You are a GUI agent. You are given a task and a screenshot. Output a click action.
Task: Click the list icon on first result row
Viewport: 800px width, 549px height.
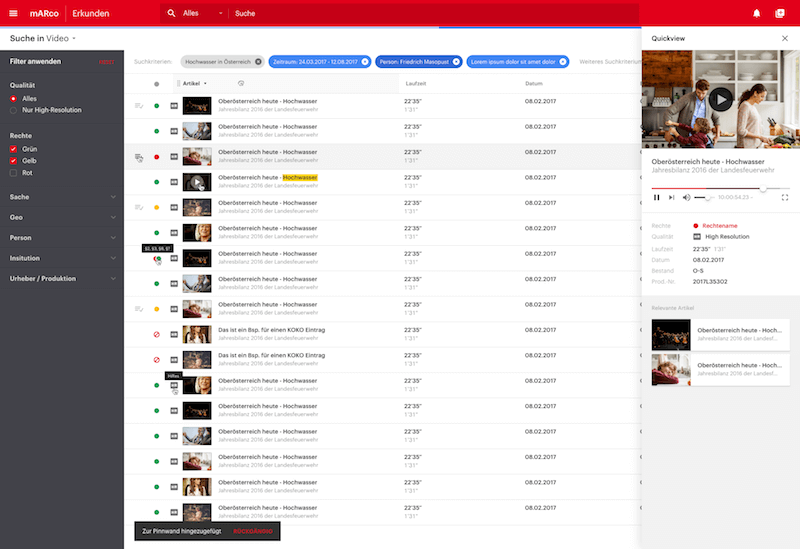pos(139,106)
